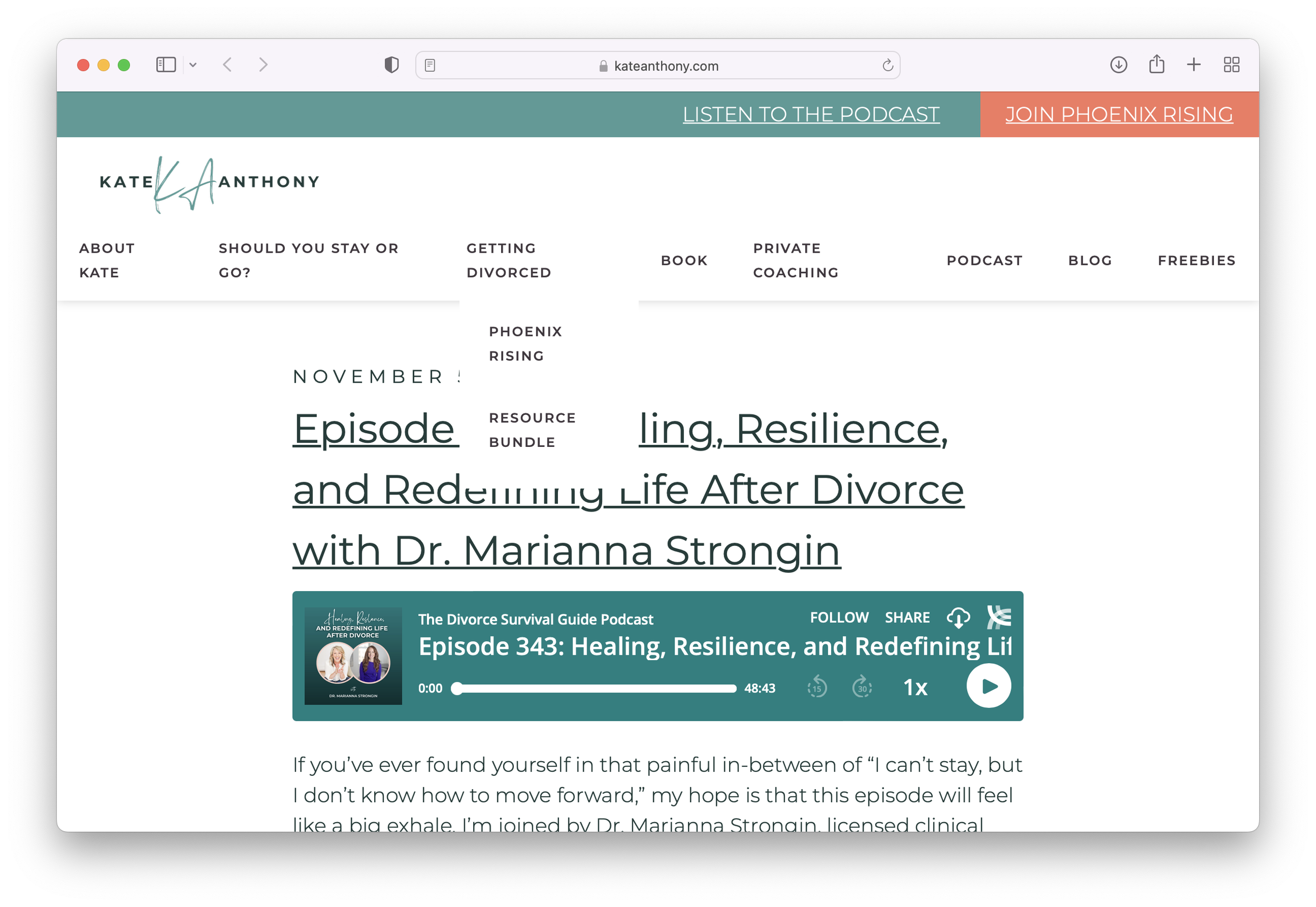Show the reader view icon in address bar
1316x907 pixels.
[430, 66]
